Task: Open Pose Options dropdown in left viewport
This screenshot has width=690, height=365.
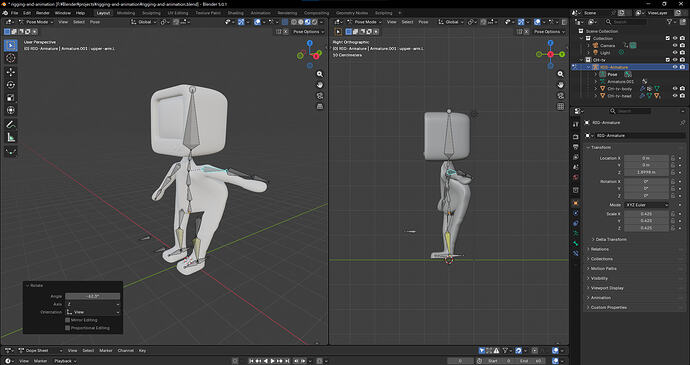Action: pos(309,32)
